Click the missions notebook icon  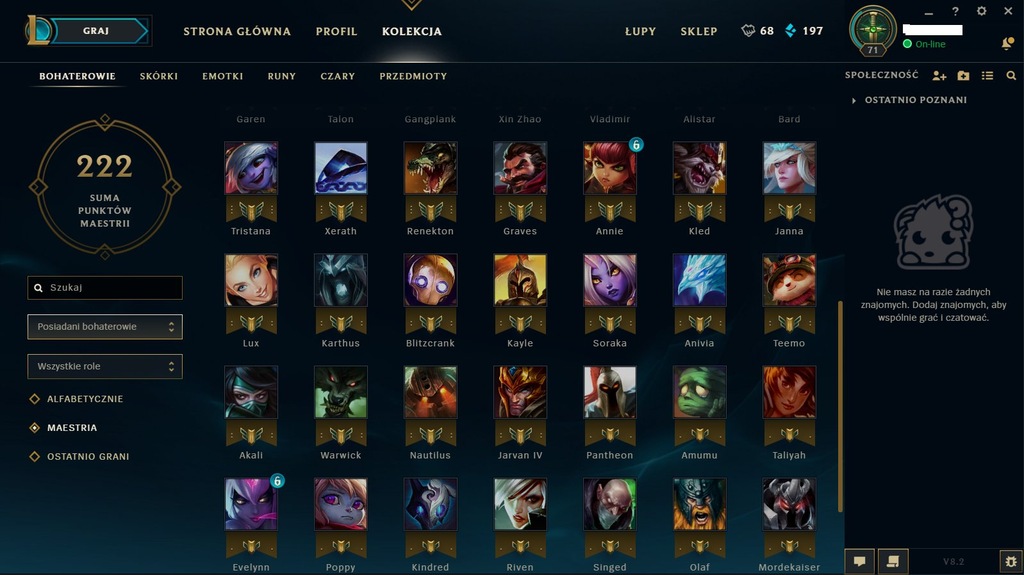click(x=893, y=561)
